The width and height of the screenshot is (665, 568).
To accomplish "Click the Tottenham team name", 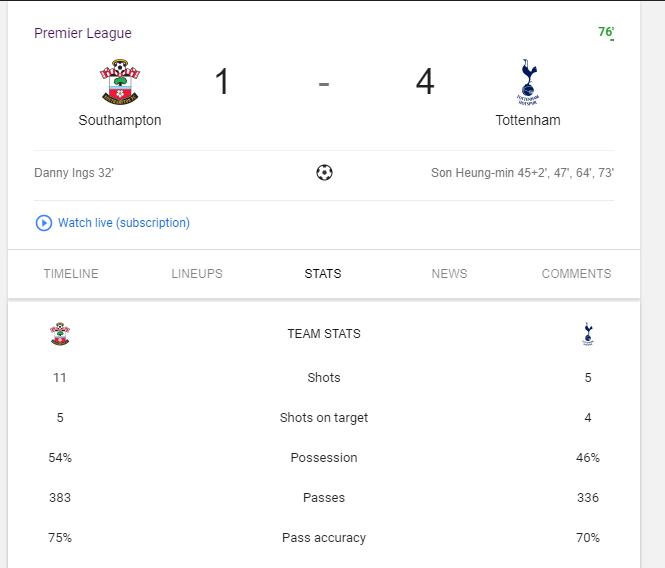I will tap(527, 120).
